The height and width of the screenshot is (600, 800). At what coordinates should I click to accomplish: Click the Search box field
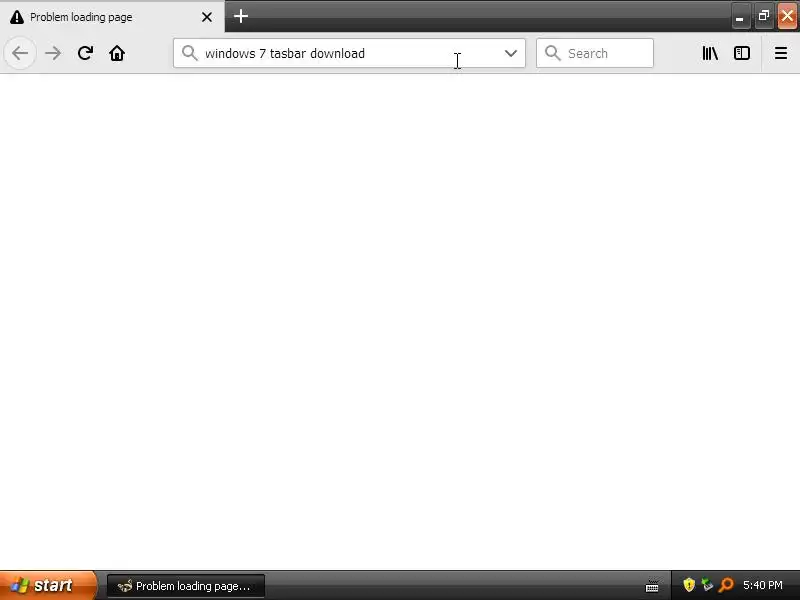tap(594, 53)
